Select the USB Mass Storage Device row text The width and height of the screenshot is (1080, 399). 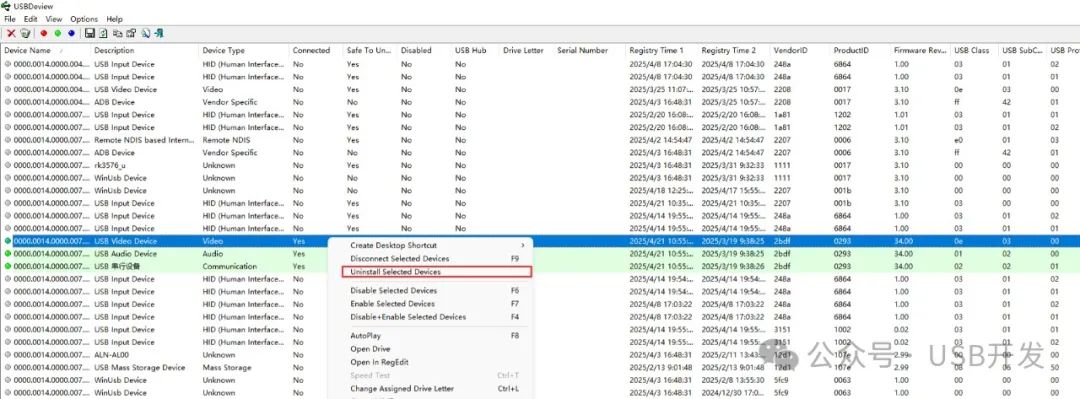140,367
